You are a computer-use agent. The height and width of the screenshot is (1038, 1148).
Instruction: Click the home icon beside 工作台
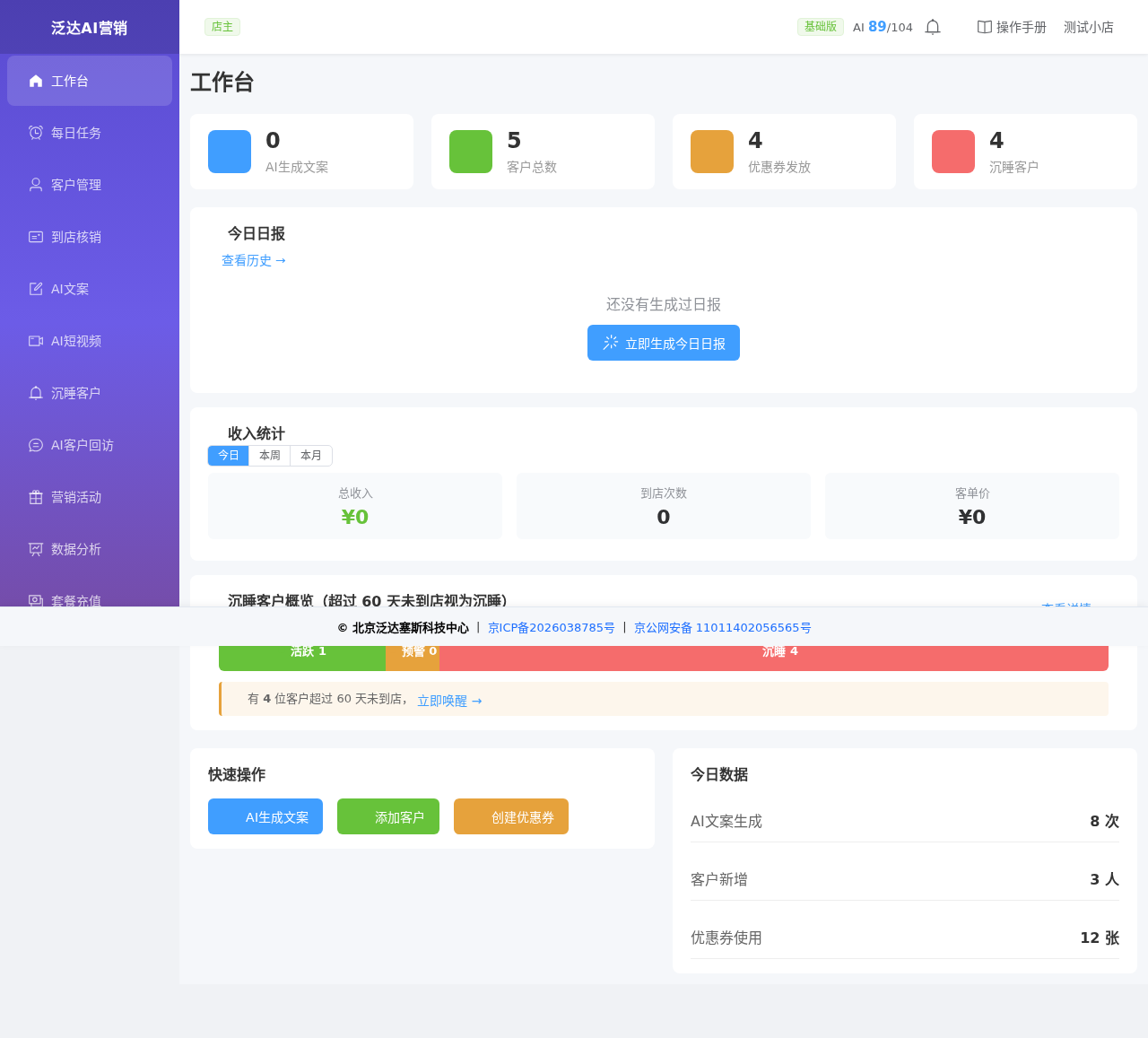(36, 81)
